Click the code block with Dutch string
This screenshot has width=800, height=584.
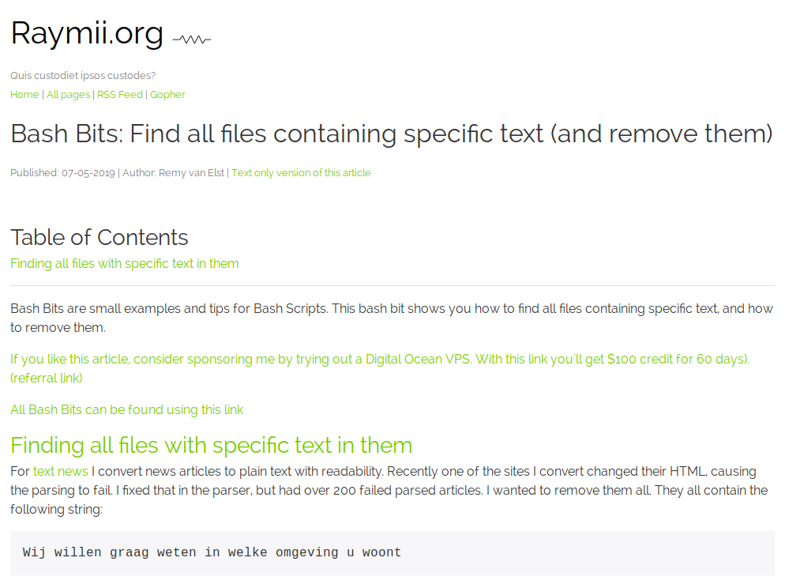(x=392, y=553)
